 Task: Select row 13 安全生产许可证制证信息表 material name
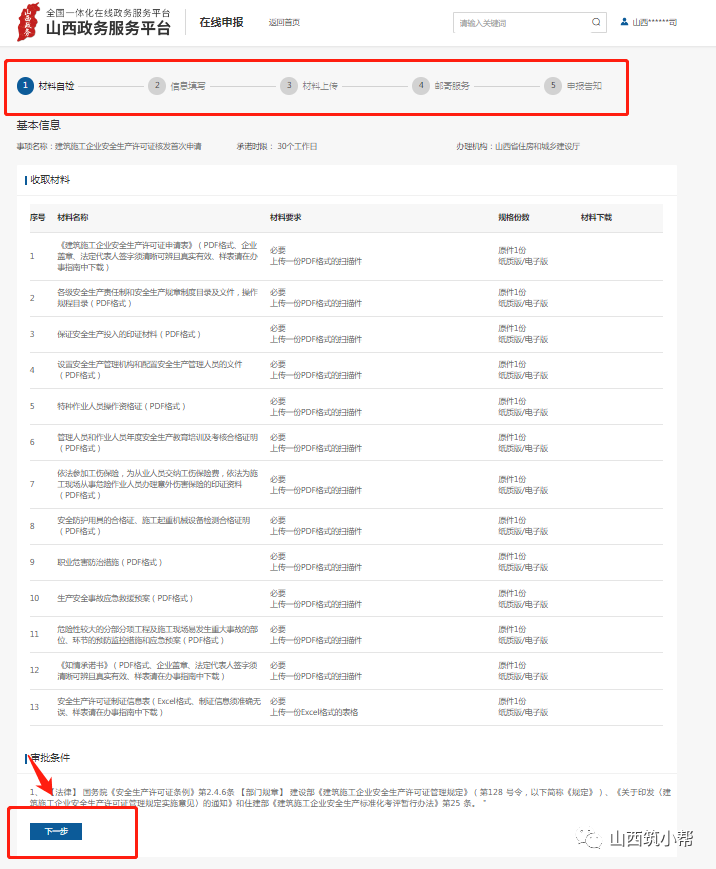(x=159, y=707)
